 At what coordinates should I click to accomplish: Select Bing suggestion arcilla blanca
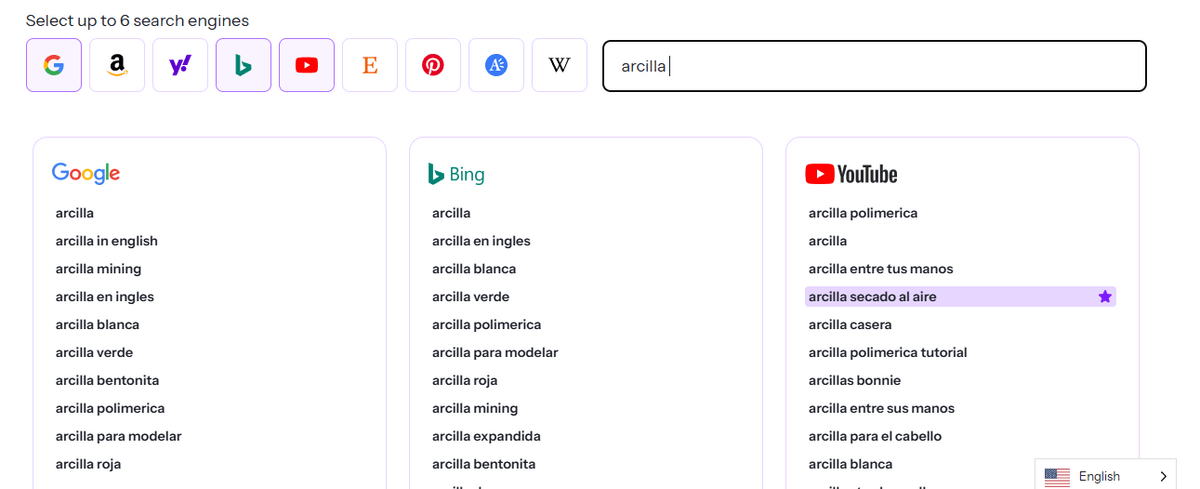point(474,269)
